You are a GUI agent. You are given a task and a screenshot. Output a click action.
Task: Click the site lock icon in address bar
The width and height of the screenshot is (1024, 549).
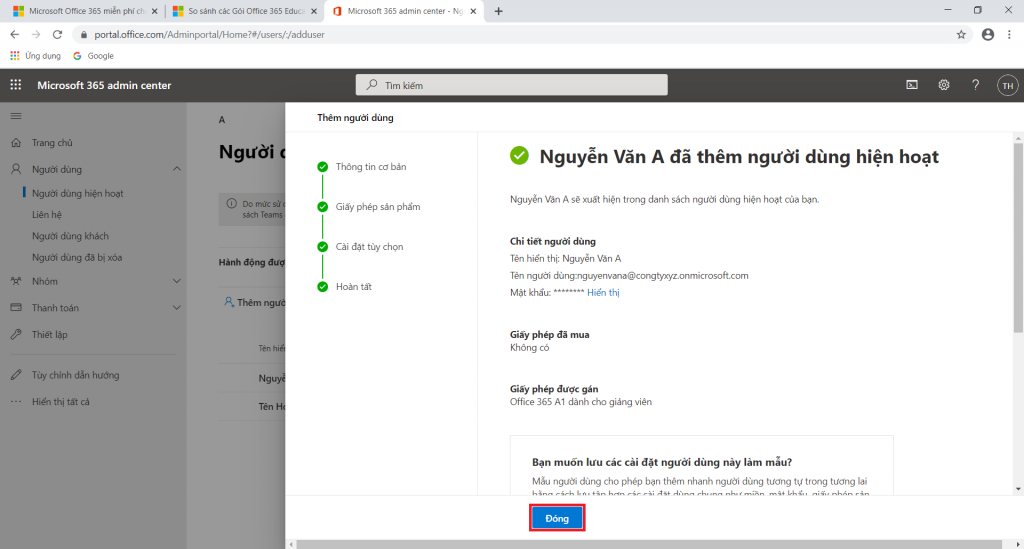coord(84,35)
